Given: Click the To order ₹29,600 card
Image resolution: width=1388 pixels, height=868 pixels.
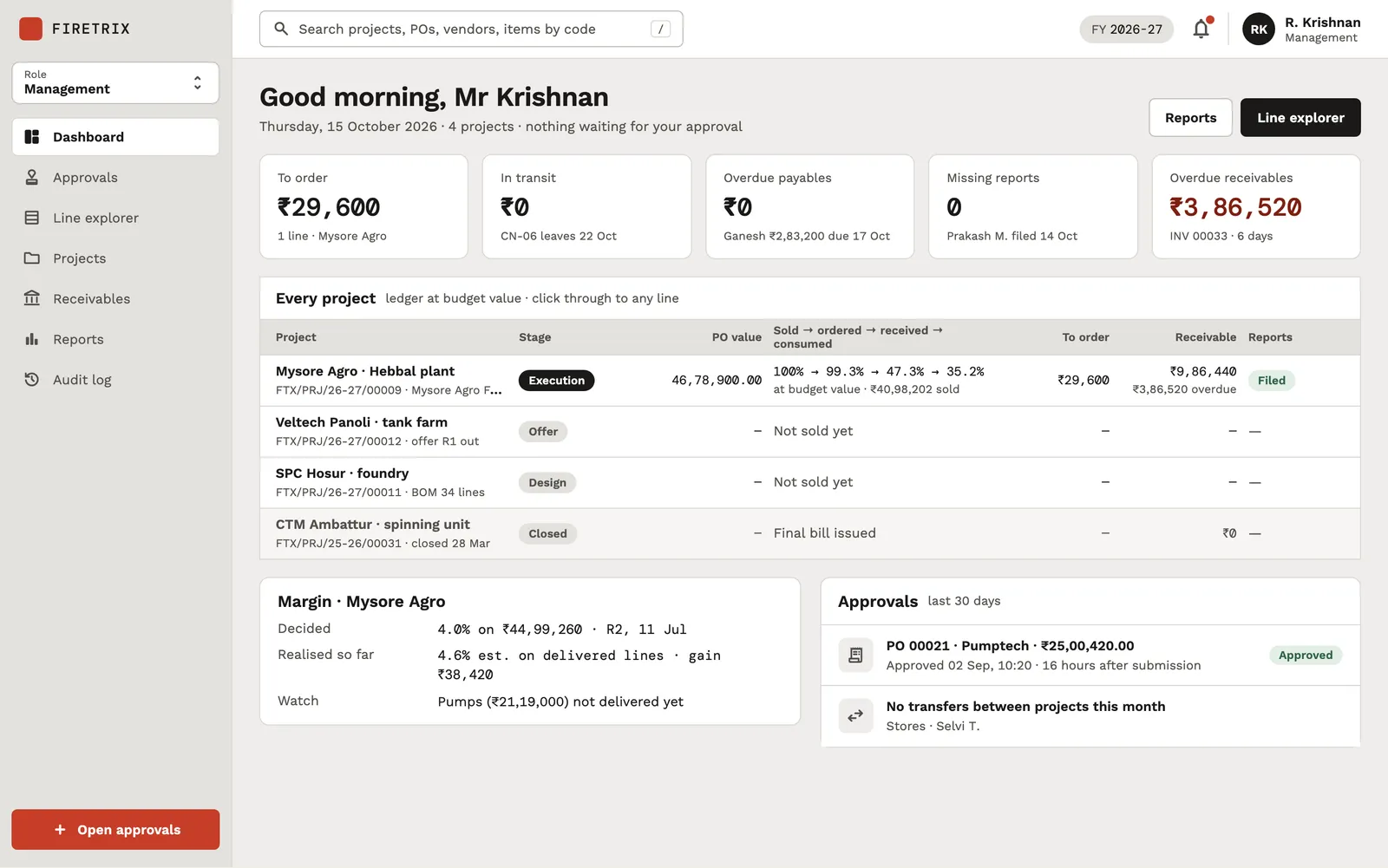Looking at the screenshot, I should [363, 206].
